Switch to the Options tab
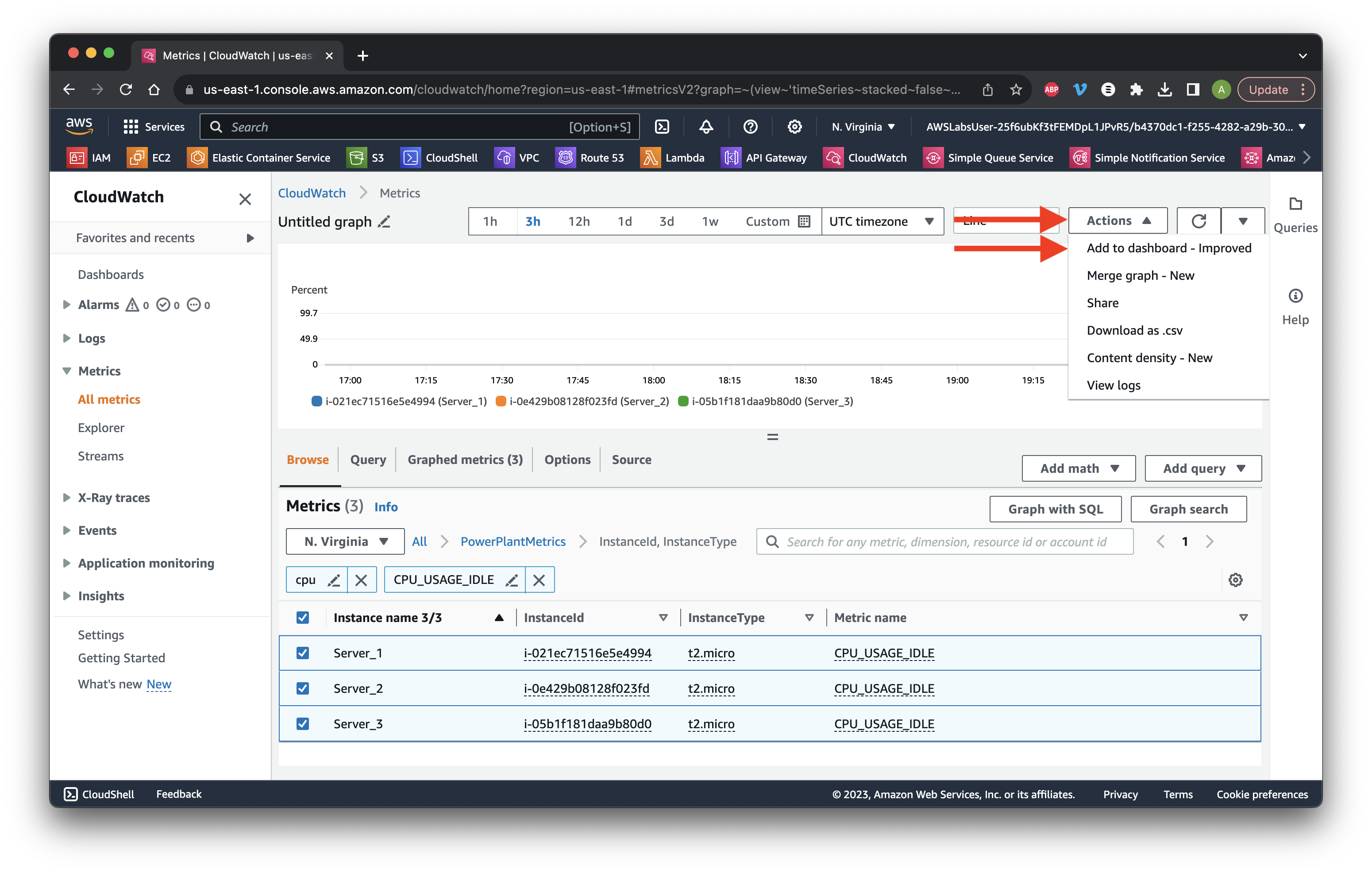This screenshot has width=1372, height=873. 567,459
